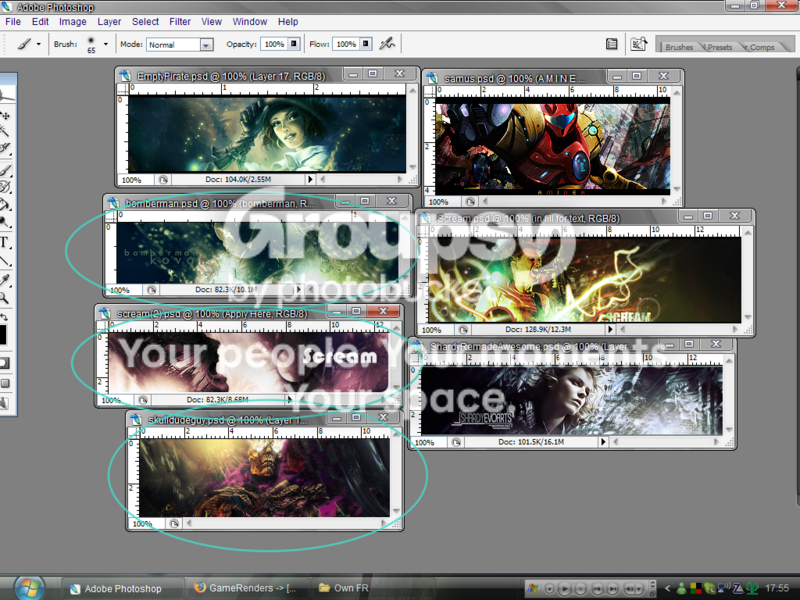Select the Zoom magnifier tool
The height and width of the screenshot is (600, 800).
(x=4, y=298)
